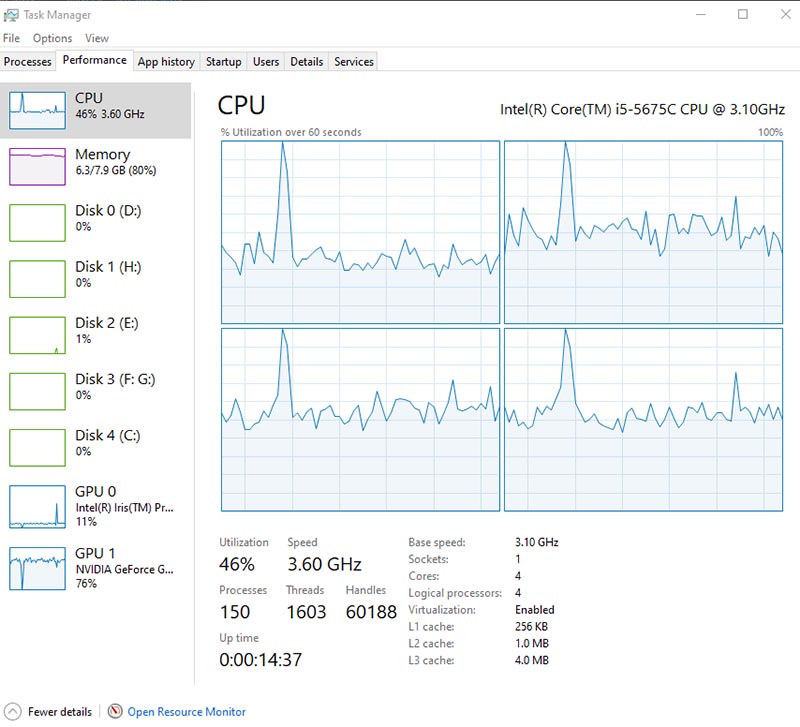Click the 46% utilization value
Image resolution: width=800 pixels, height=727 pixels.
coord(237,564)
